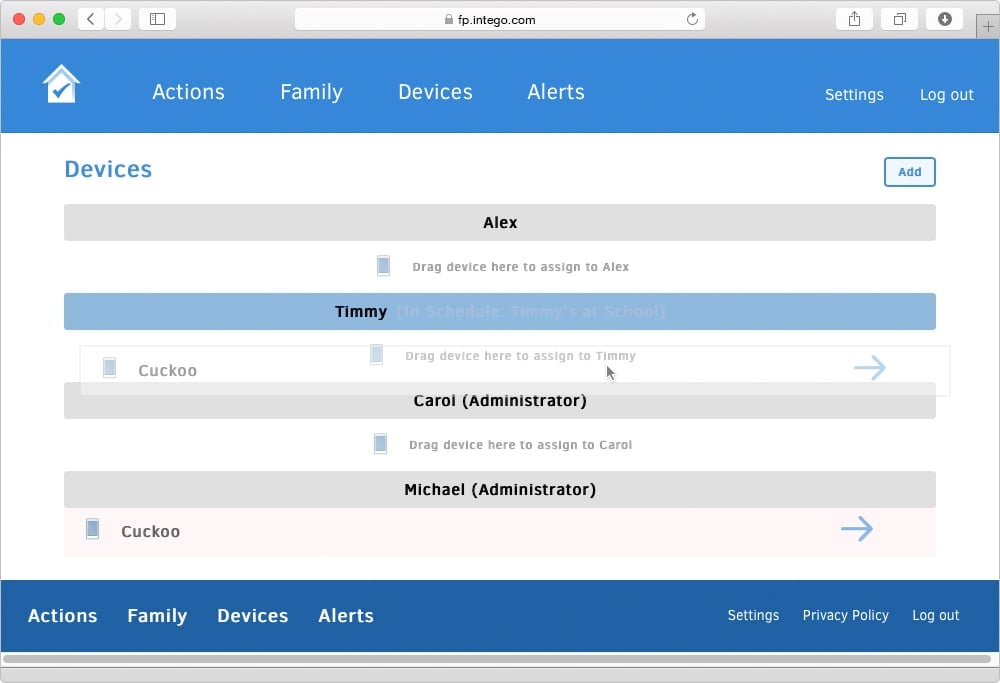The height and width of the screenshot is (683, 1000).
Task: Open the Actions tab in top navigation
Action: [188, 92]
